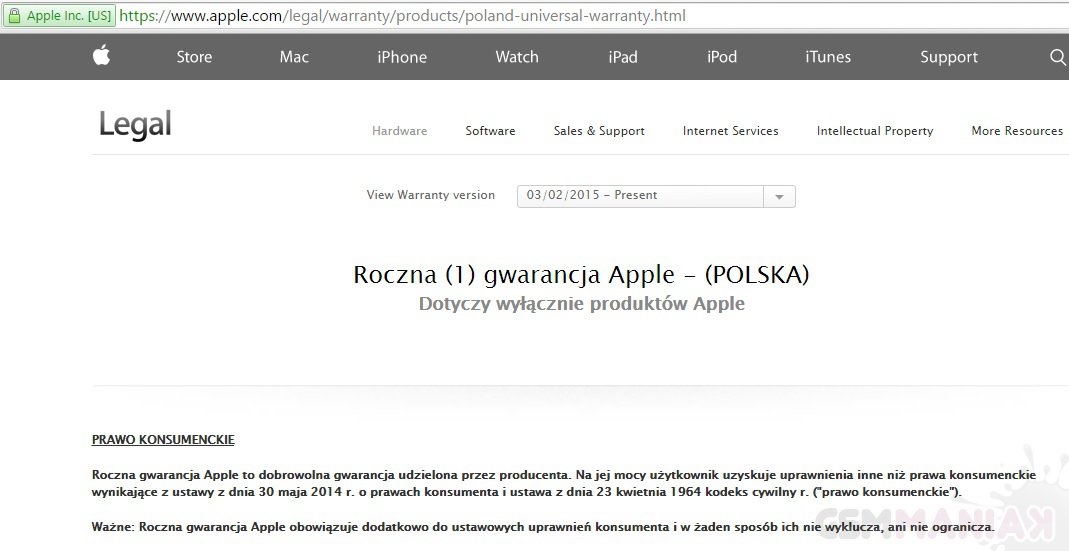Open the More Resources tab
The width and height of the screenshot is (1069, 551).
coord(1017,131)
